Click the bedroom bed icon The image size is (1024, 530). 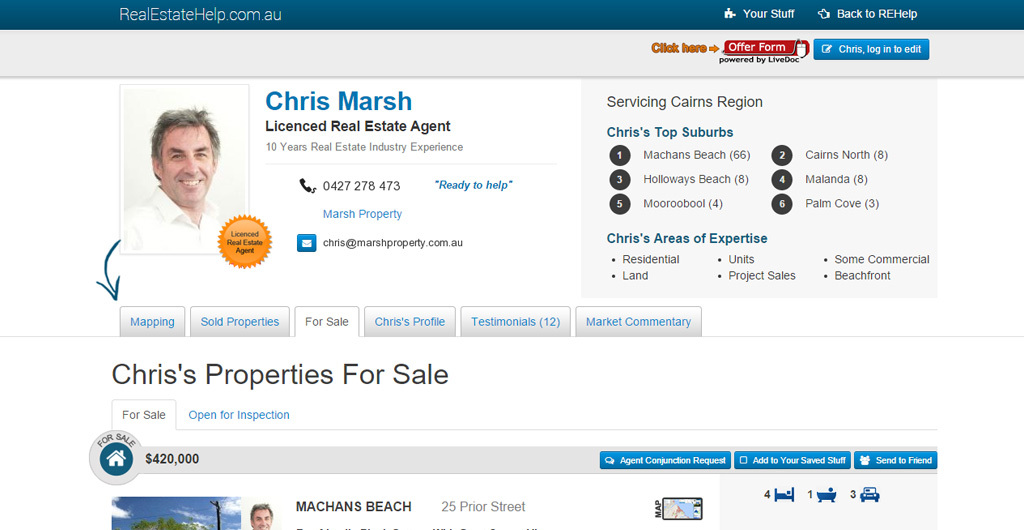pos(784,495)
